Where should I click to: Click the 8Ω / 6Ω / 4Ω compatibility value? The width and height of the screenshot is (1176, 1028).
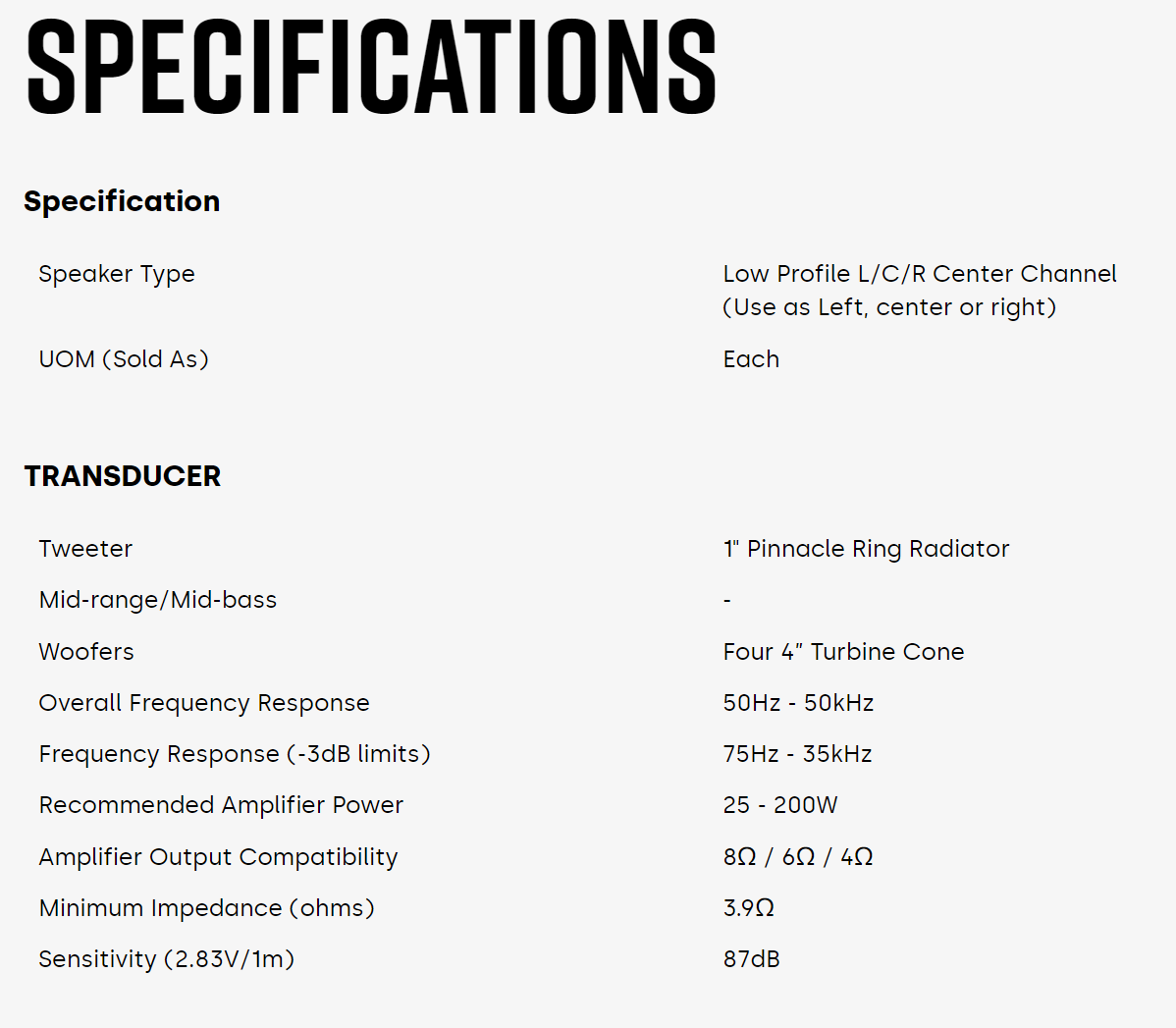pos(798,857)
